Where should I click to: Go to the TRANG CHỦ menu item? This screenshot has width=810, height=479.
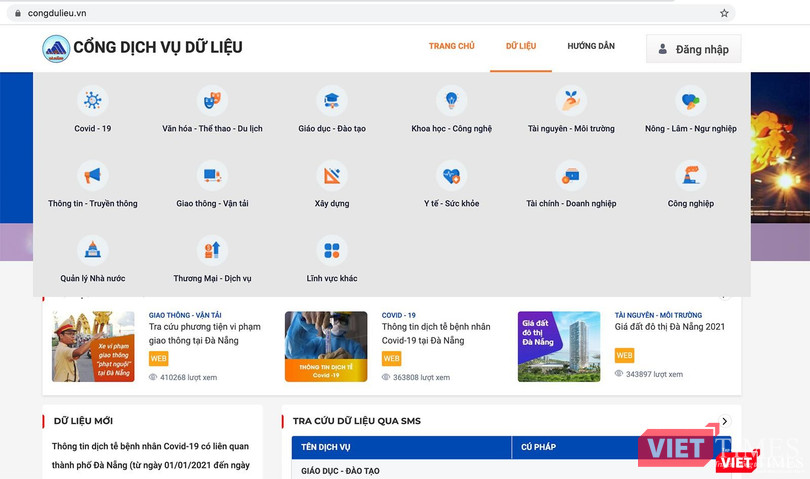pyautogui.click(x=451, y=46)
